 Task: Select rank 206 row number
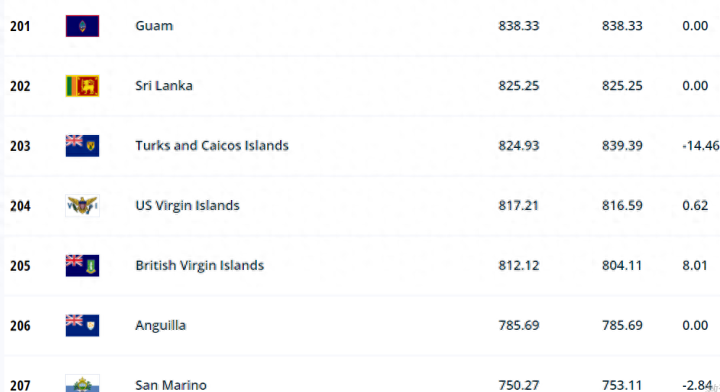(x=20, y=326)
